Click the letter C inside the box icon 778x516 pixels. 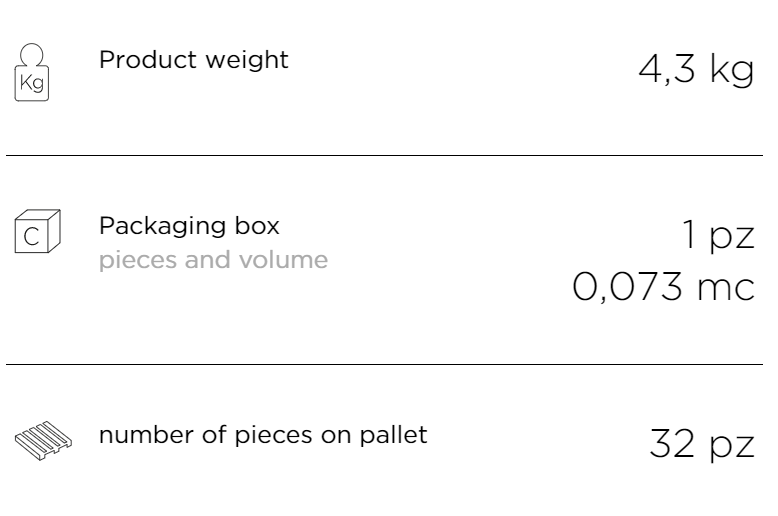click(31, 237)
